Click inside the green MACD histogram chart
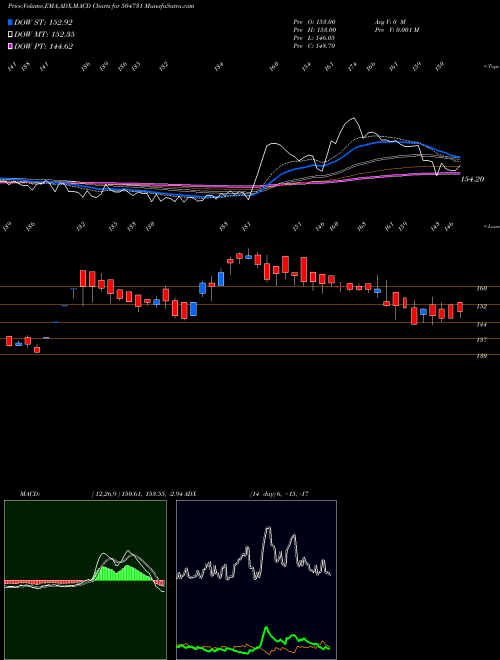500x660 pixels. [x=85, y=580]
